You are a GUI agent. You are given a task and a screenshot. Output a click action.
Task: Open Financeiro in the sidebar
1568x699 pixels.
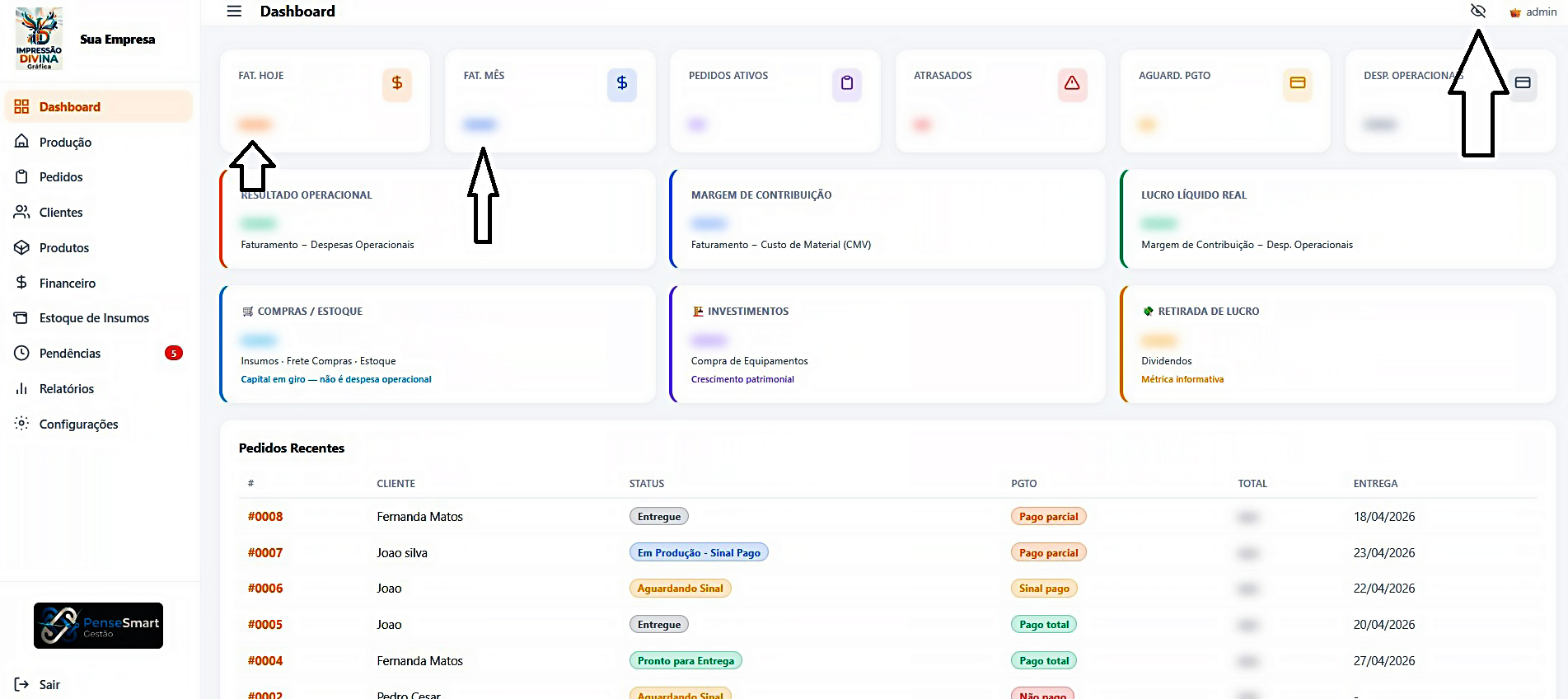pyautogui.click(x=99, y=283)
